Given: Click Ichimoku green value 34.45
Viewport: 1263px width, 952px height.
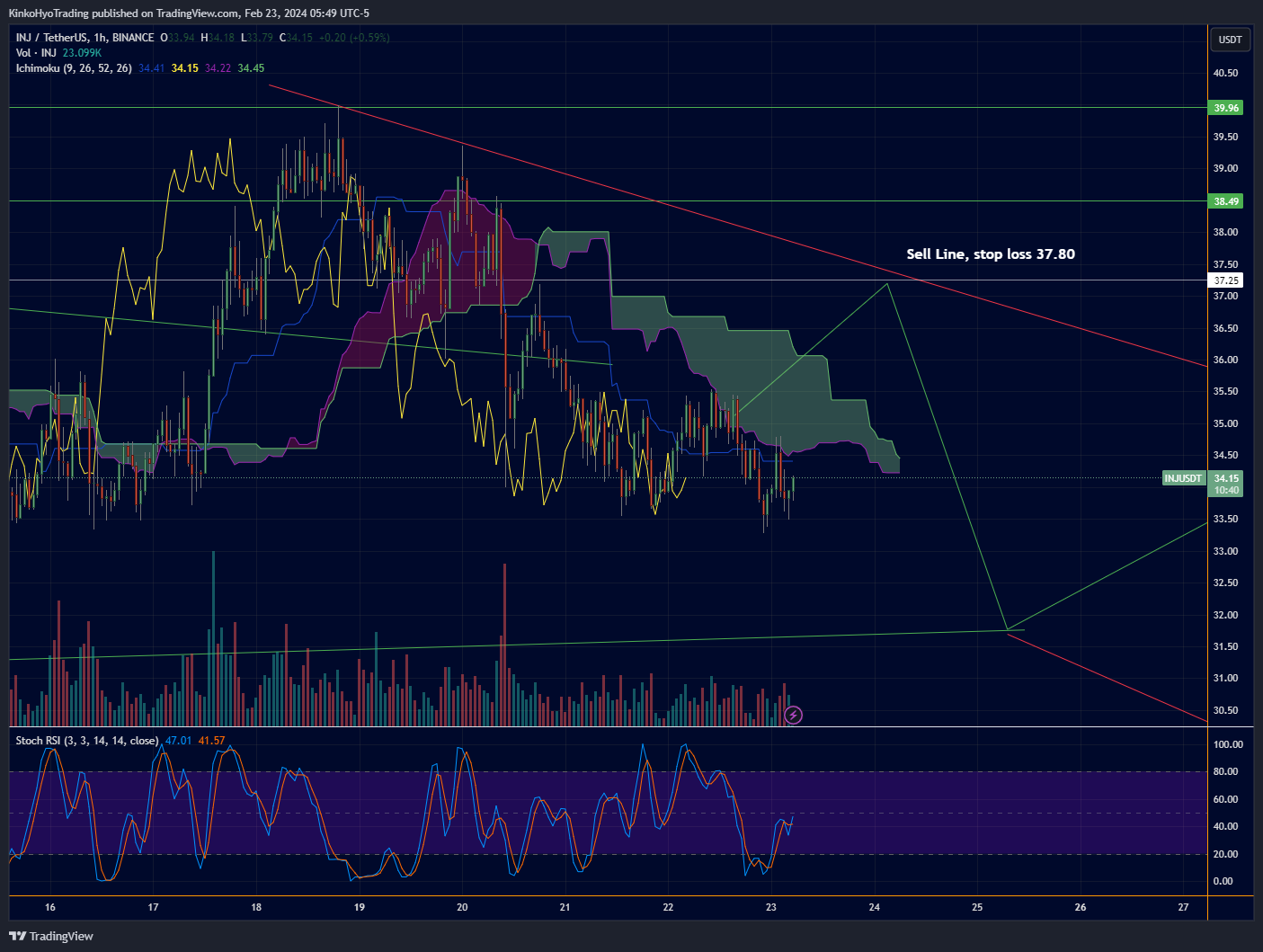Looking at the screenshot, I should coord(251,68).
